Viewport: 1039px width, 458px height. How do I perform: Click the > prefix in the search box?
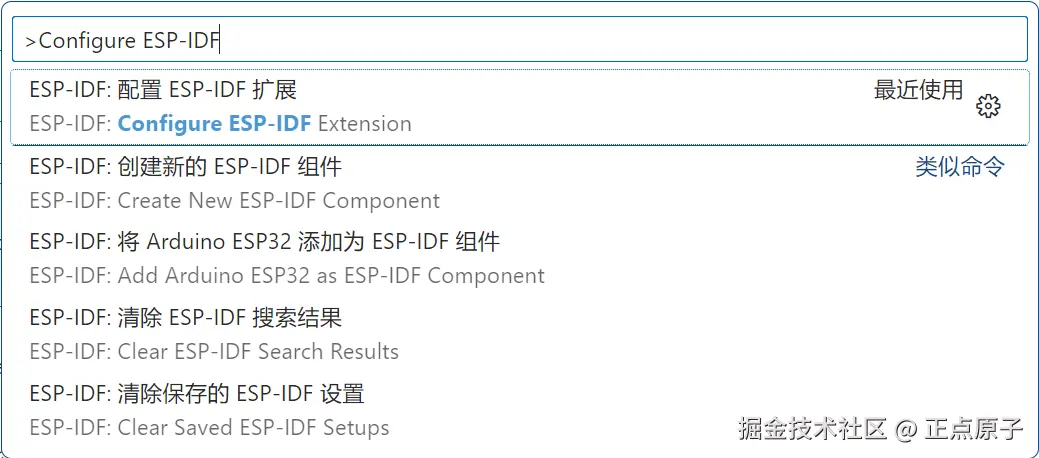click(x=31, y=41)
